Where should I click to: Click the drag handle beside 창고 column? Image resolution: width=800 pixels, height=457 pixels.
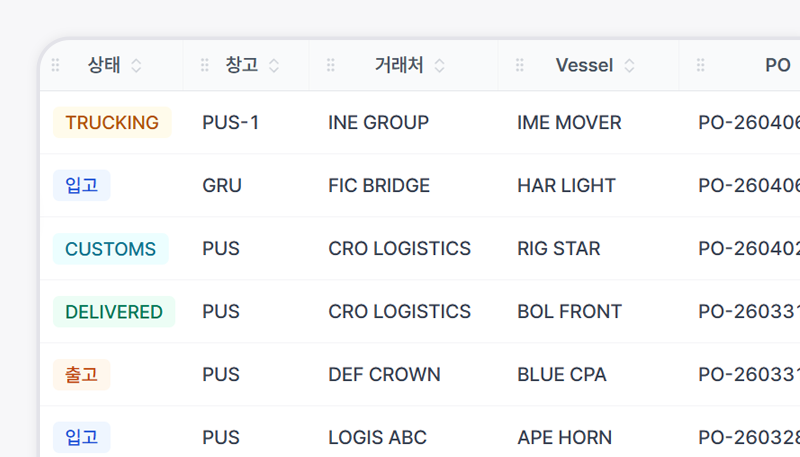point(205,65)
